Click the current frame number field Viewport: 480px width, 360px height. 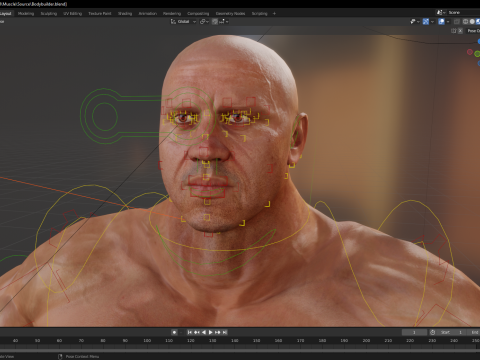pos(414,332)
